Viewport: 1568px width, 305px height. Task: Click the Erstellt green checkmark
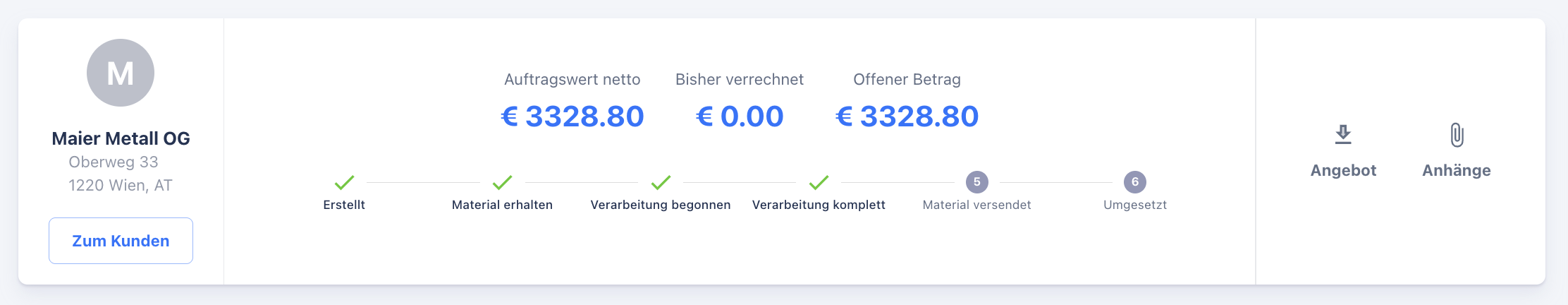(x=344, y=182)
